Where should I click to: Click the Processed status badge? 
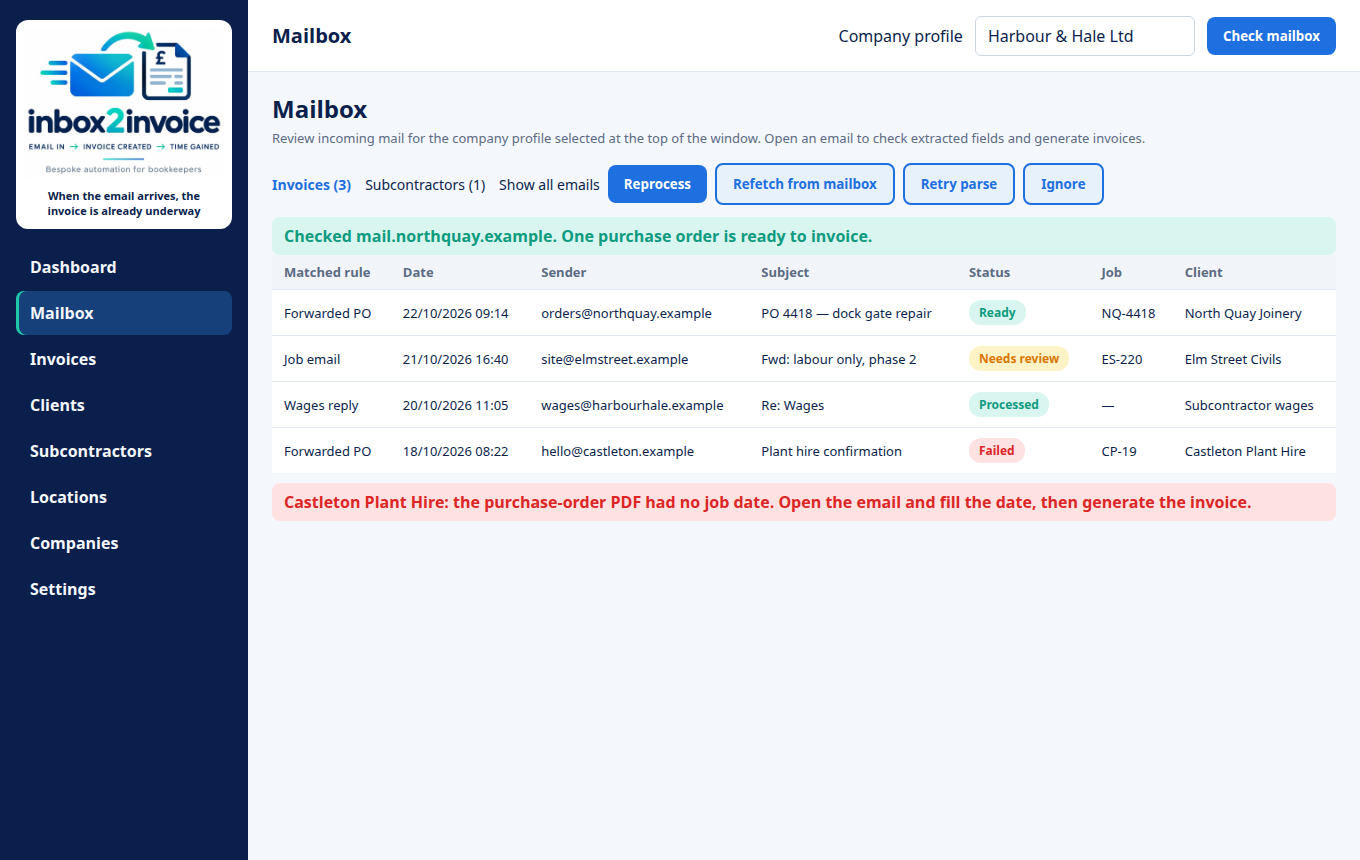point(1008,405)
